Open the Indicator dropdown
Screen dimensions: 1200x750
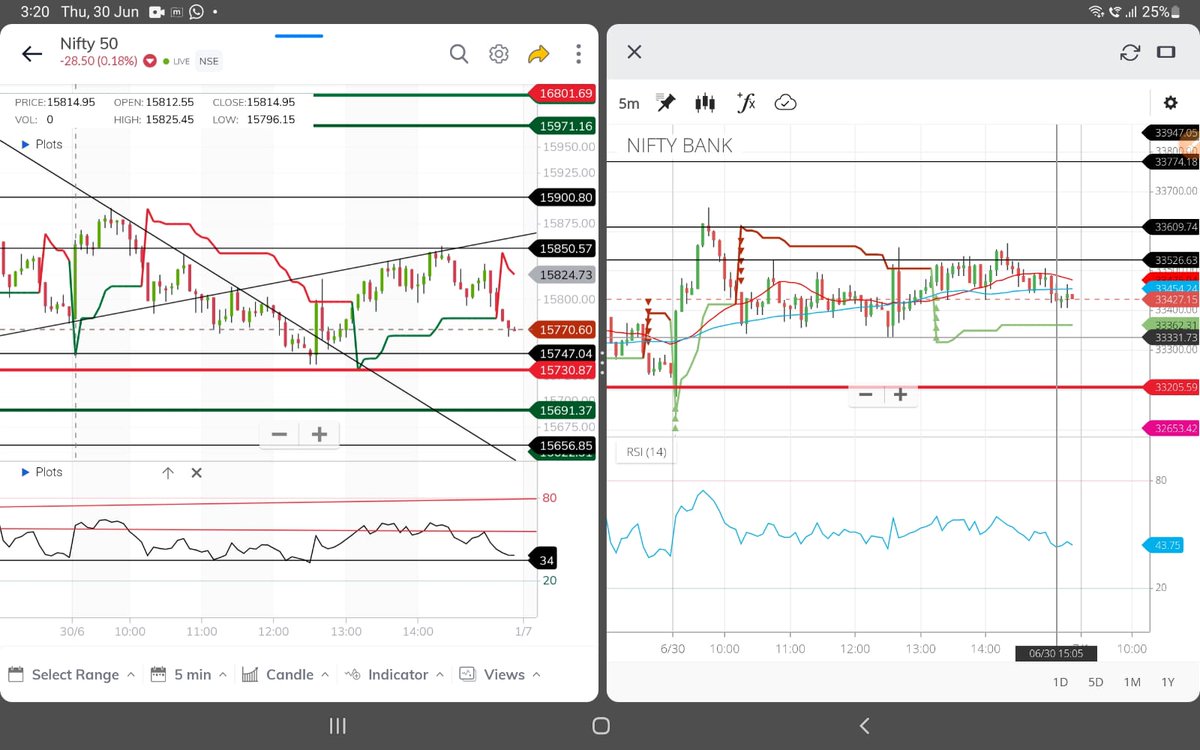393,675
